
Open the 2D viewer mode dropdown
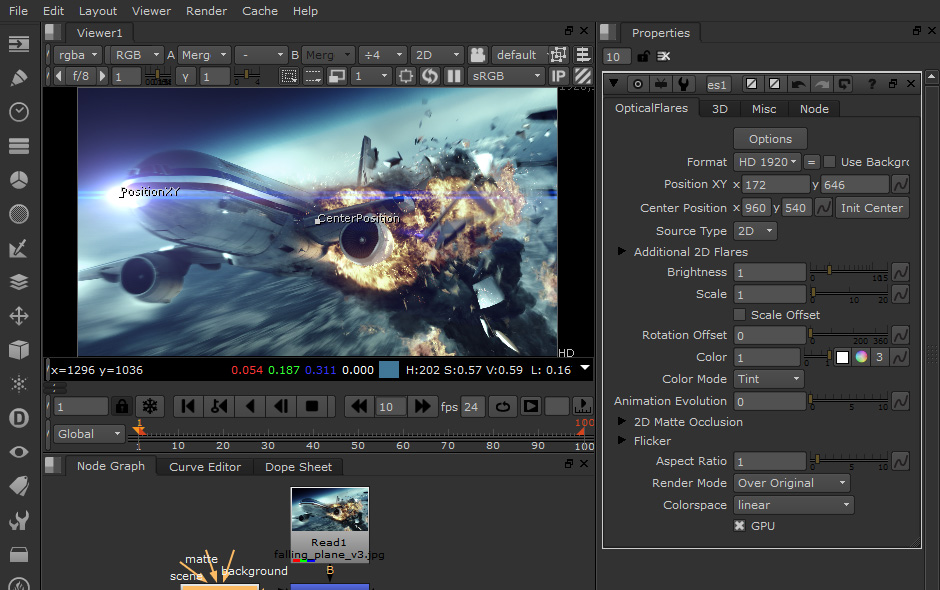coord(438,55)
